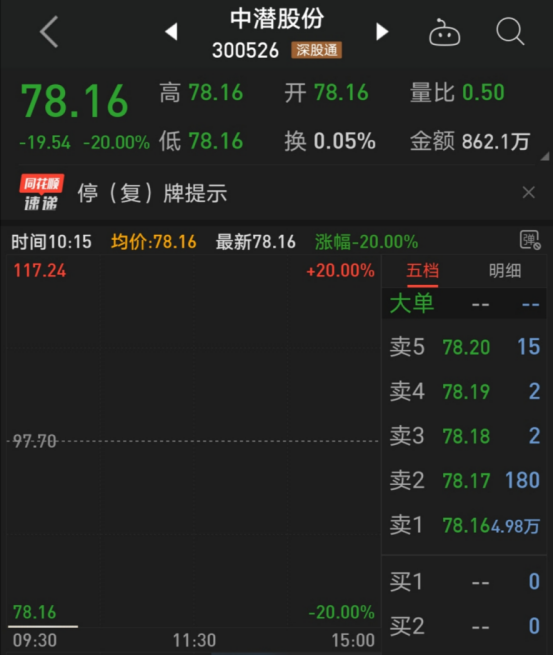Go back using the left chevron arrow
553x656 pixels.
(49, 31)
